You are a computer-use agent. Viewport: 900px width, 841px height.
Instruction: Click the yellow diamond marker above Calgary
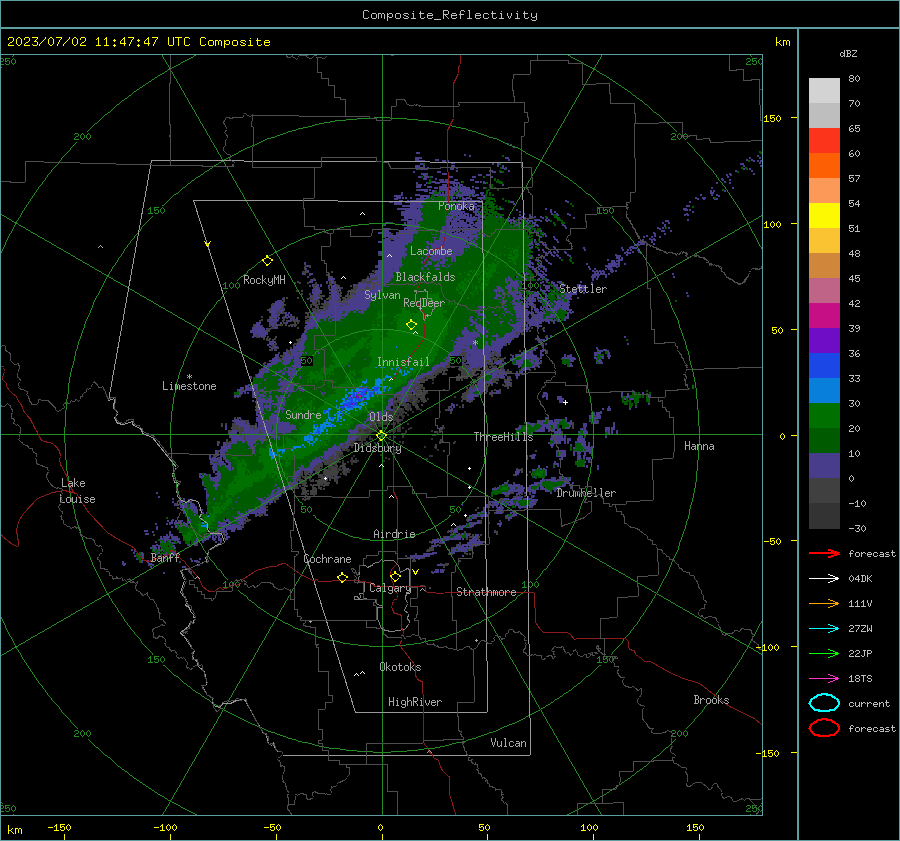tap(395, 576)
